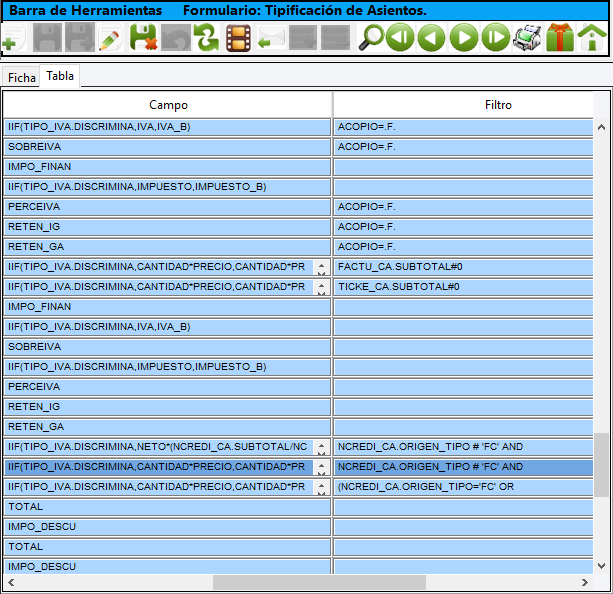Go to first record button

(x=400, y=38)
